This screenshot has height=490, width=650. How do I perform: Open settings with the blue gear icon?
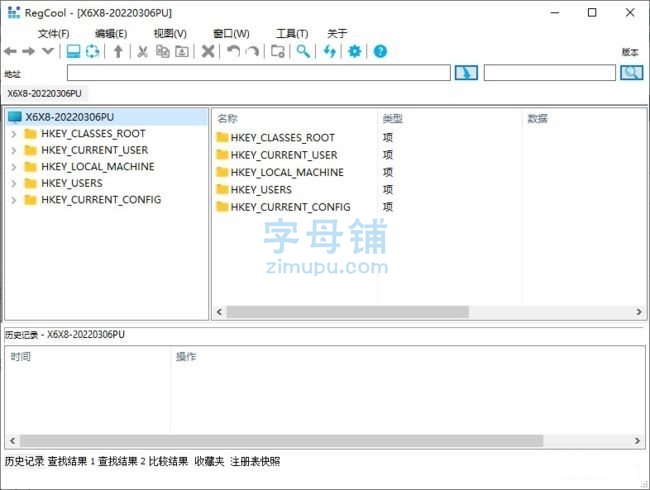point(354,51)
